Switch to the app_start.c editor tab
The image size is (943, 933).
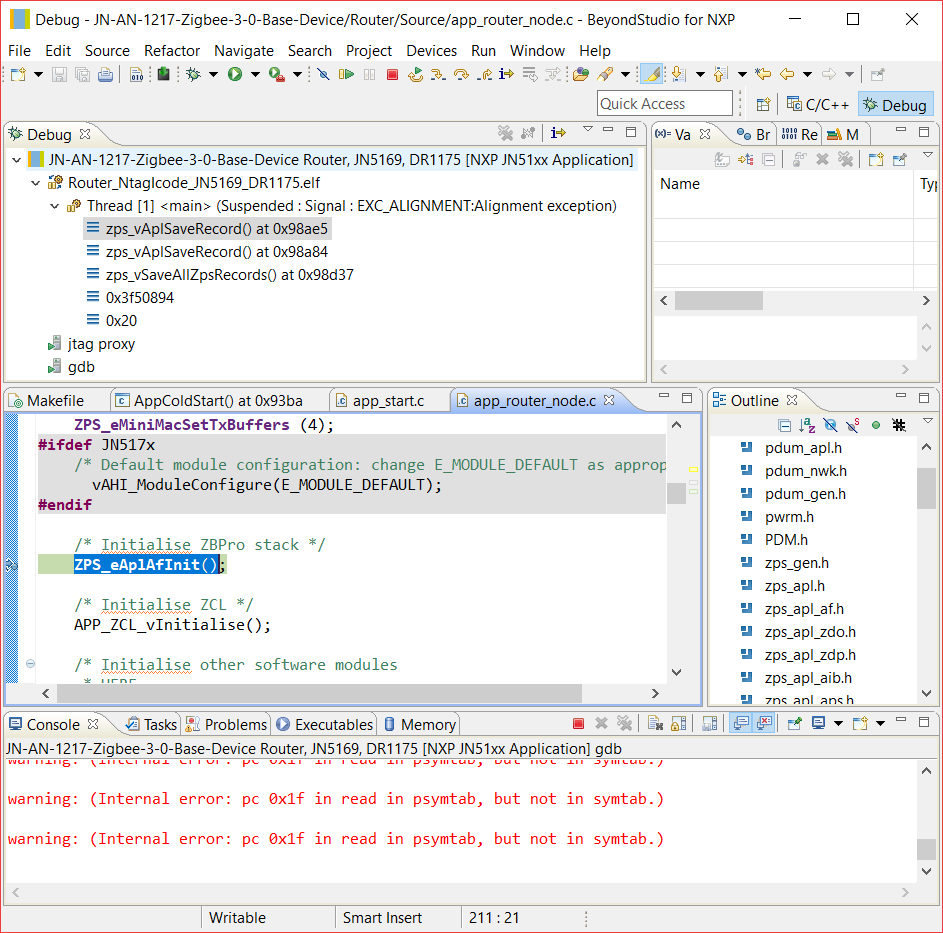pyautogui.click(x=388, y=401)
